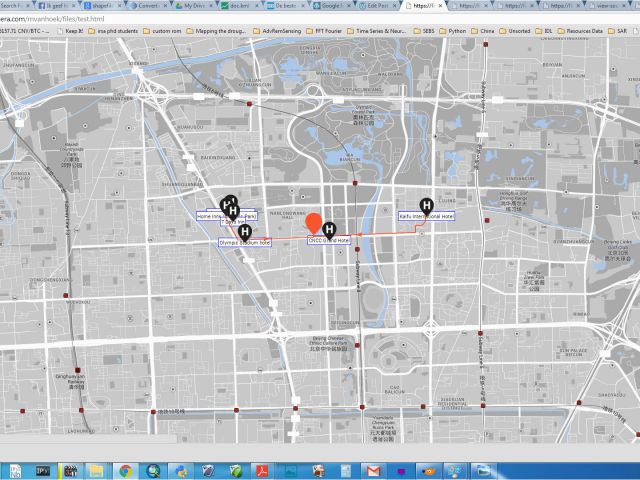640x480 pixels.
Task: Open the irsa phd students bookmark folder
Action: [113, 31]
